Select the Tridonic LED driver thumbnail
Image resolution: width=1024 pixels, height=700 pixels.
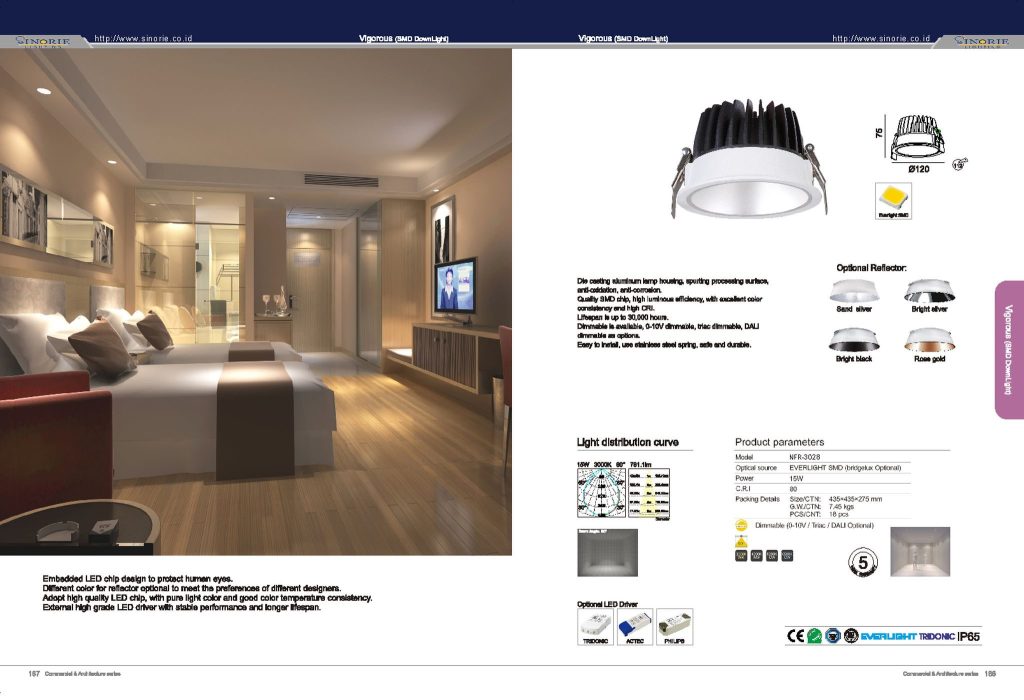pos(596,626)
